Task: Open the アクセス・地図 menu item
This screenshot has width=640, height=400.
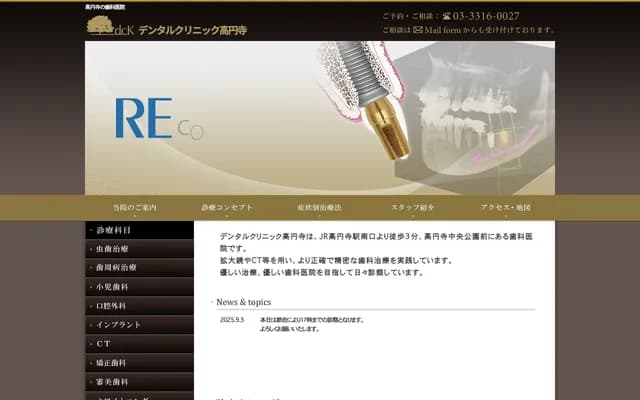Action: point(505,207)
